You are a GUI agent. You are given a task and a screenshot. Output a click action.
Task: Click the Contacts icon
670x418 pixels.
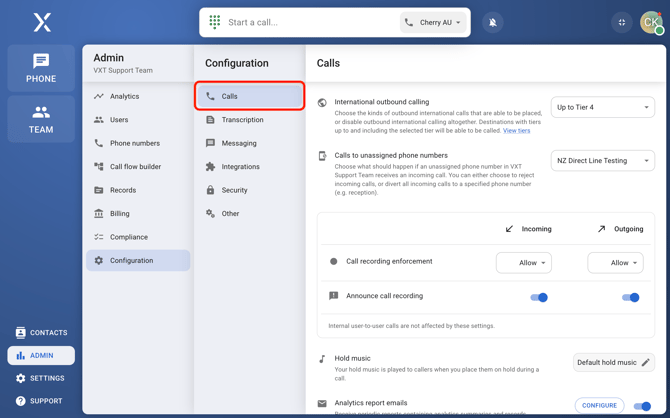point(21,333)
